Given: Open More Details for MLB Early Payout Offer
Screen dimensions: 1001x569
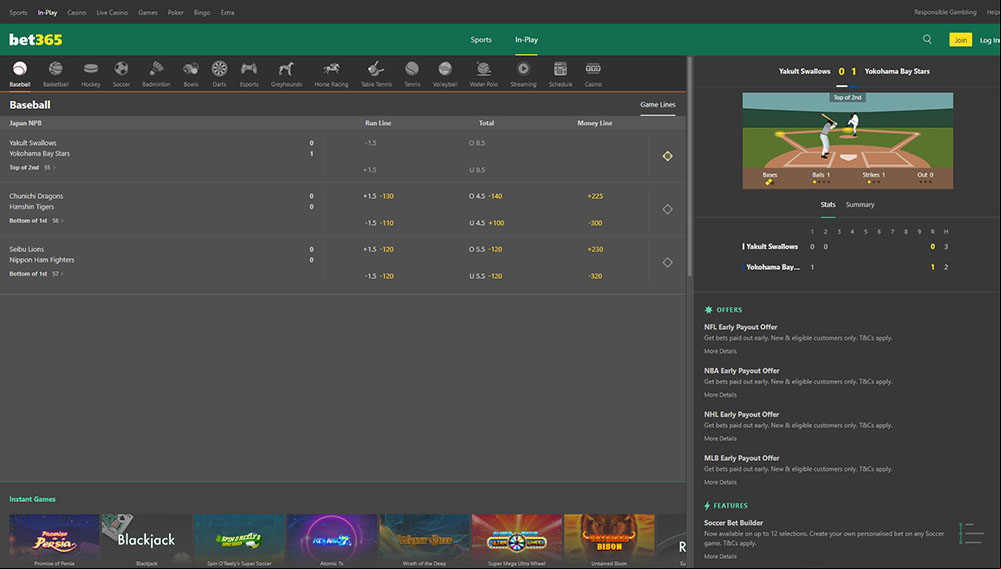Looking at the screenshot, I should click(x=720, y=482).
